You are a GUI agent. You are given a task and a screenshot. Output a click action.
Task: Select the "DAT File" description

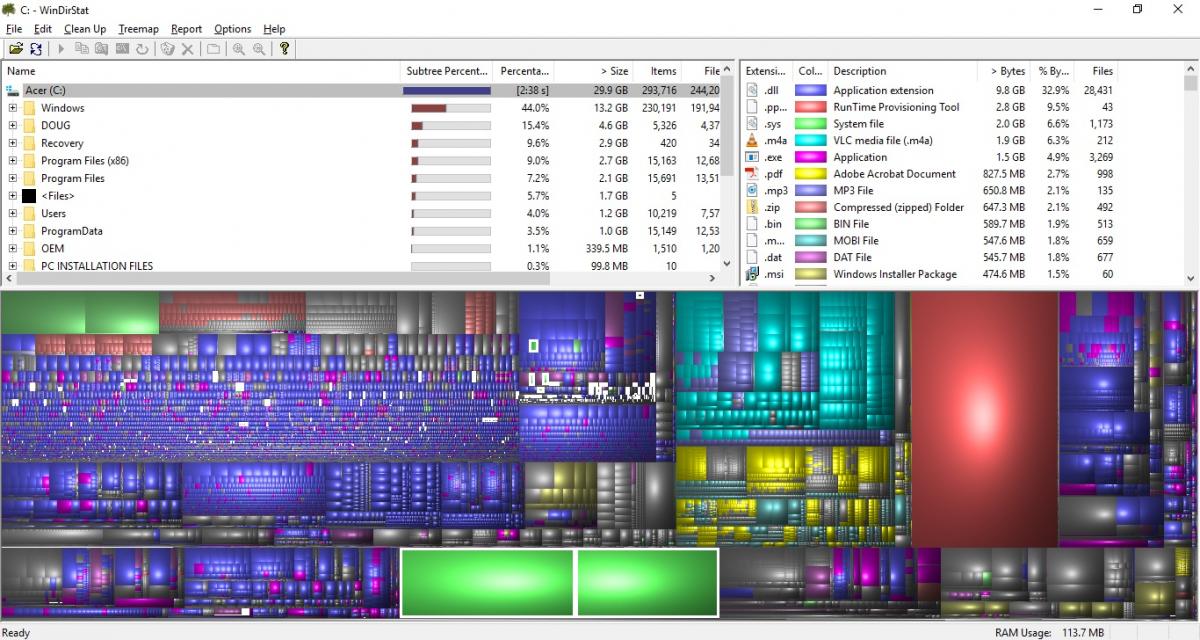coord(852,257)
